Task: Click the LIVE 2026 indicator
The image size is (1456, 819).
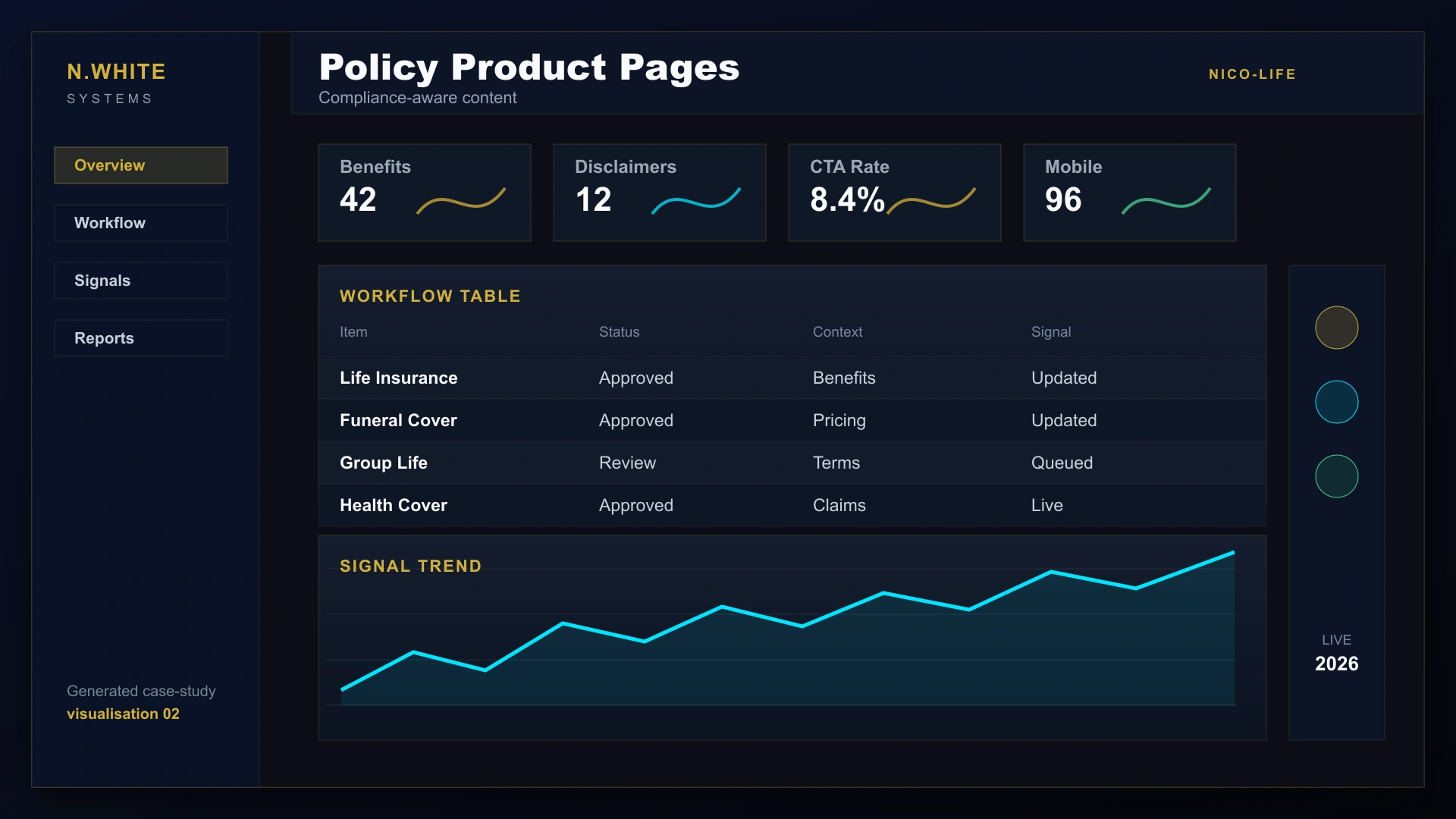Action: [1337, 653]
